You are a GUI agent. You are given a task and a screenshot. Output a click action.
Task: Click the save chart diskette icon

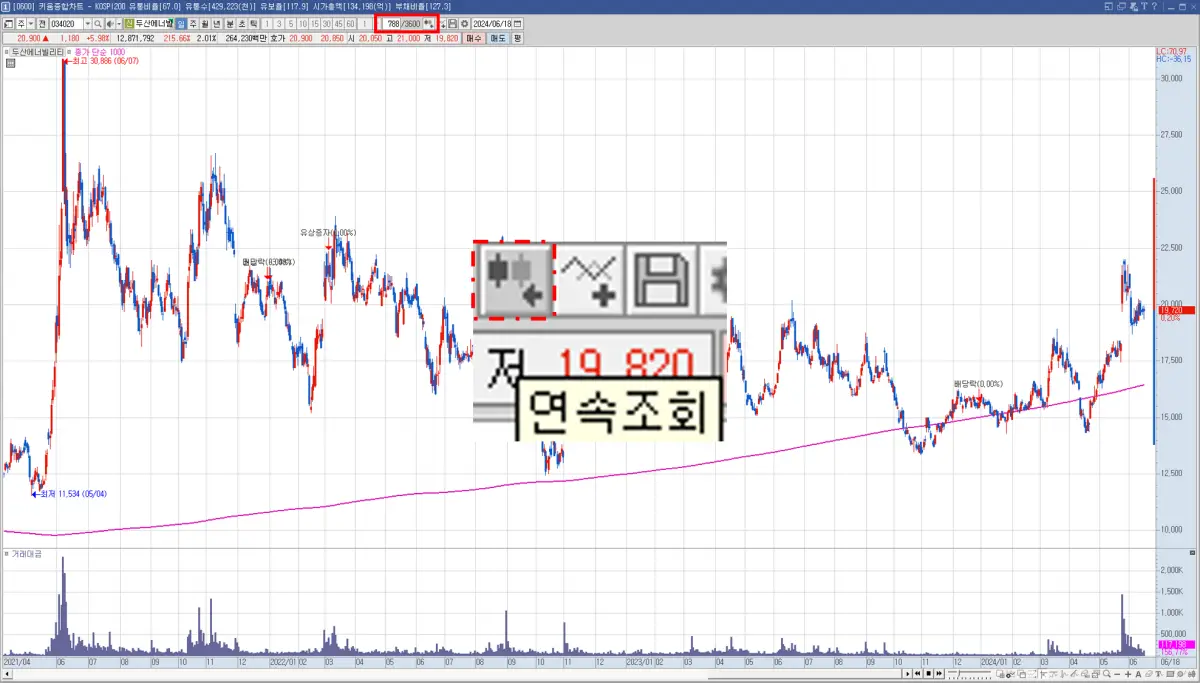[451, 23]
